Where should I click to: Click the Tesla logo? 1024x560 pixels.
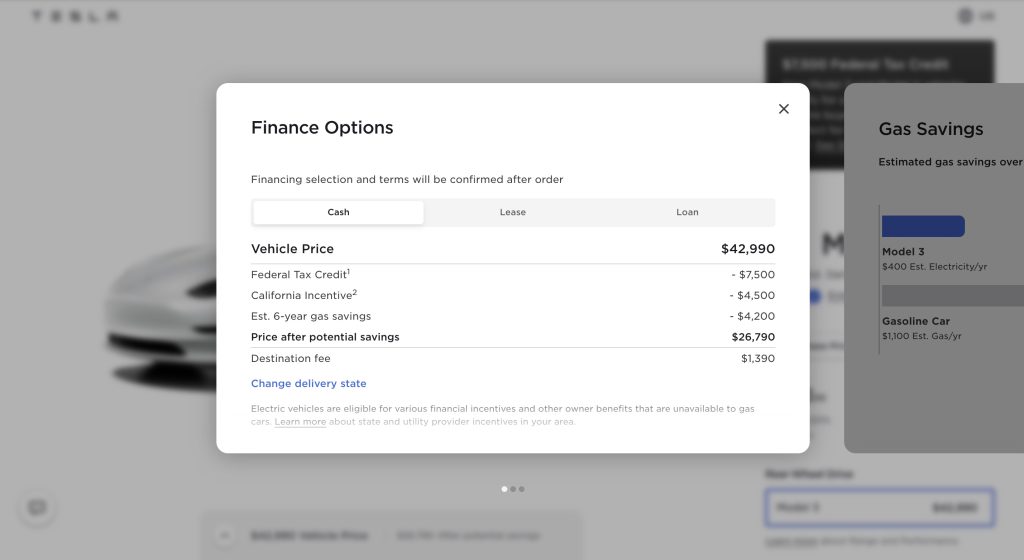(x=75, y=16)
